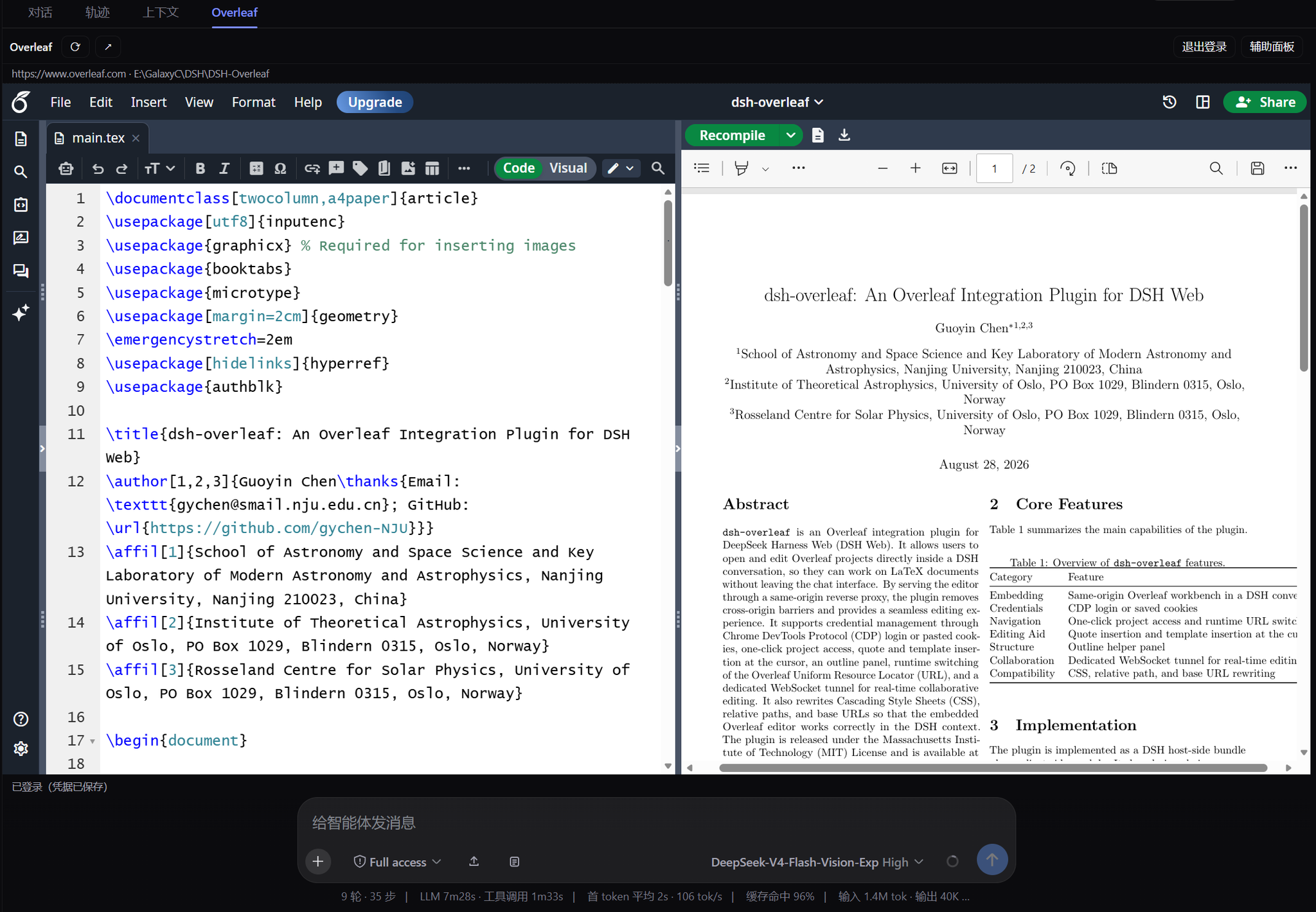Open the review panel in left sidebar
The width and height of the screenshot is (1316, 912).
coord(21,238)
